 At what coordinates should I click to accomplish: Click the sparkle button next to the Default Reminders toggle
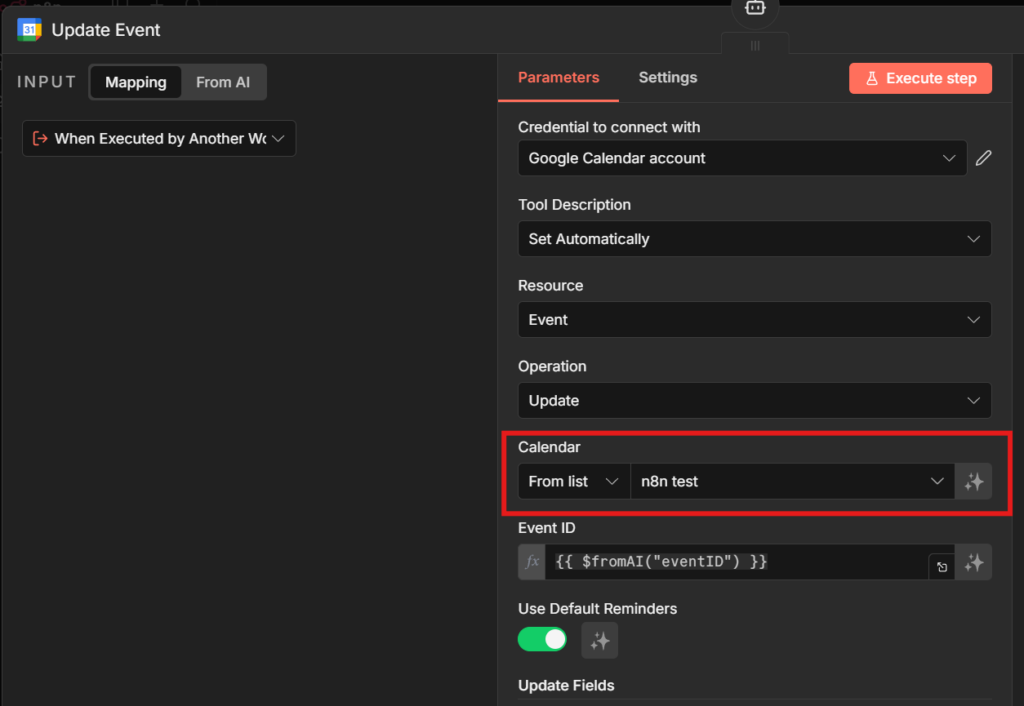coord(600,640)
